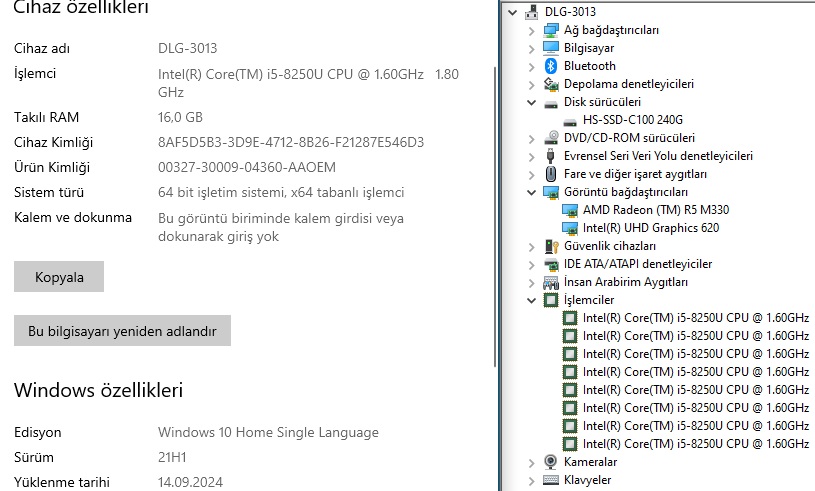Viewport: 815px width, 491px height.
Task: Click the Kameralar webcam icon
Action: 550,461
